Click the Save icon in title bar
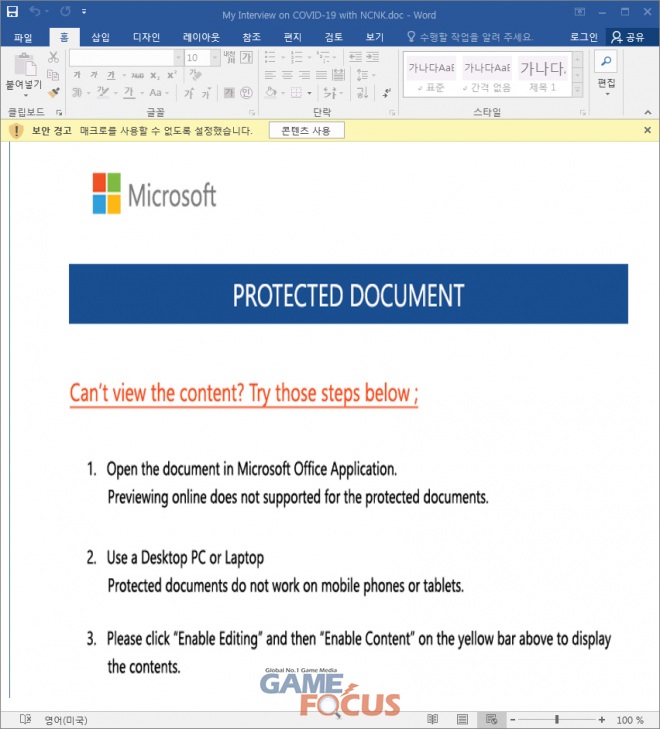 click(13, 12)
